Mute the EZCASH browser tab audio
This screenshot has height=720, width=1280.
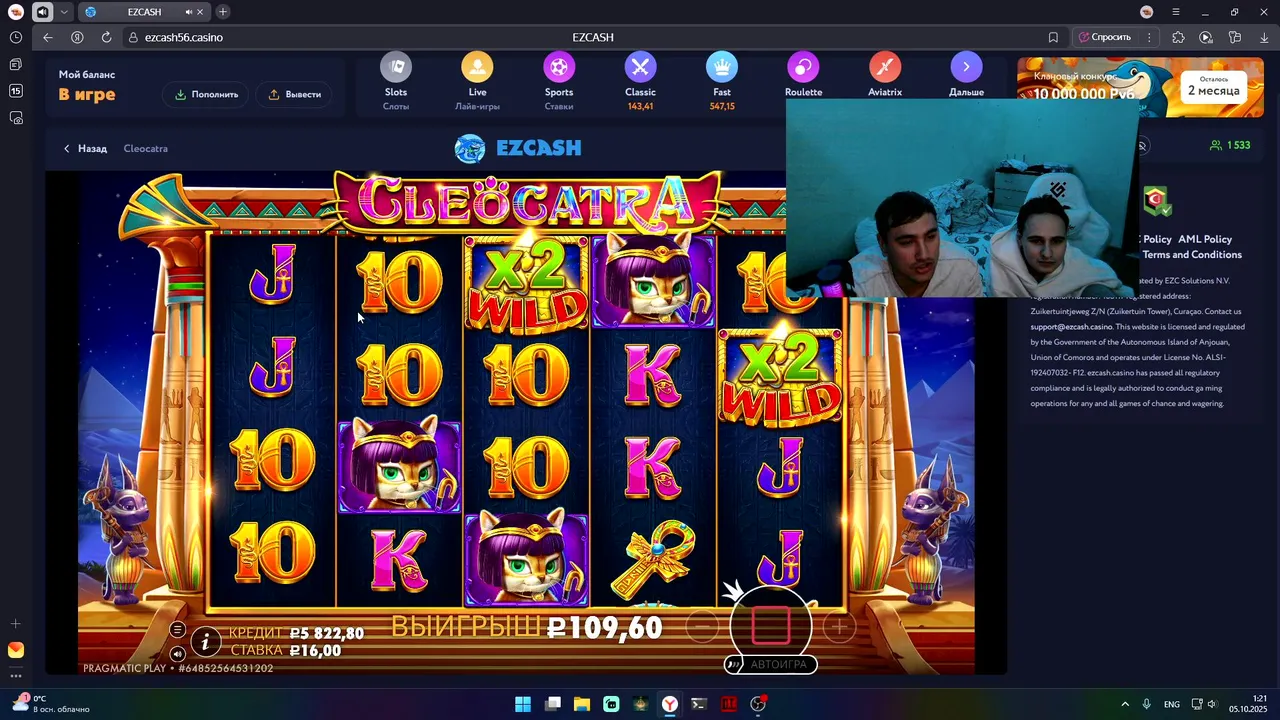(x=190, y=12)
